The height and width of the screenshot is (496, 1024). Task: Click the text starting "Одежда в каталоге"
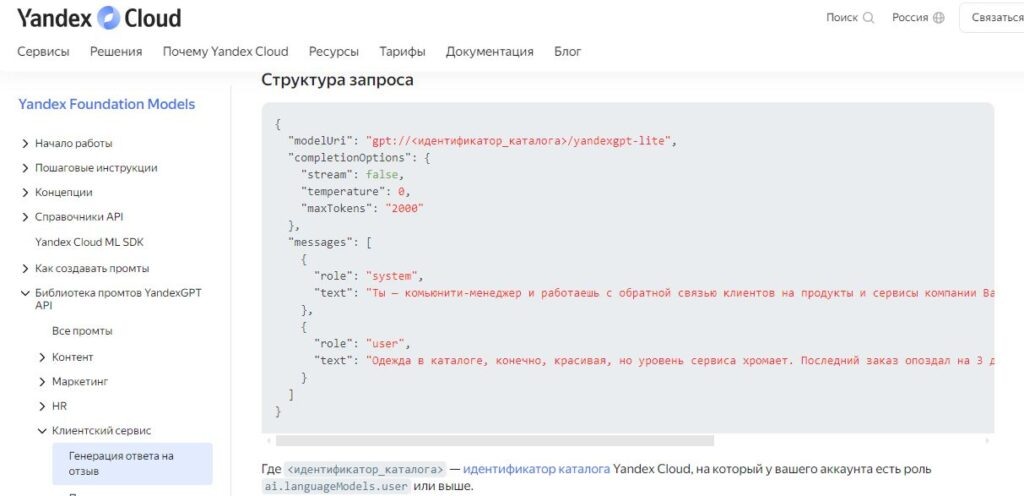[680, 361]
